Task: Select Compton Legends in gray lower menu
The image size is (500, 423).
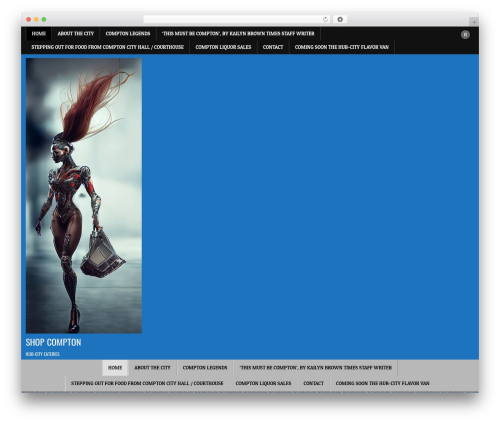Action: [205, 368]
